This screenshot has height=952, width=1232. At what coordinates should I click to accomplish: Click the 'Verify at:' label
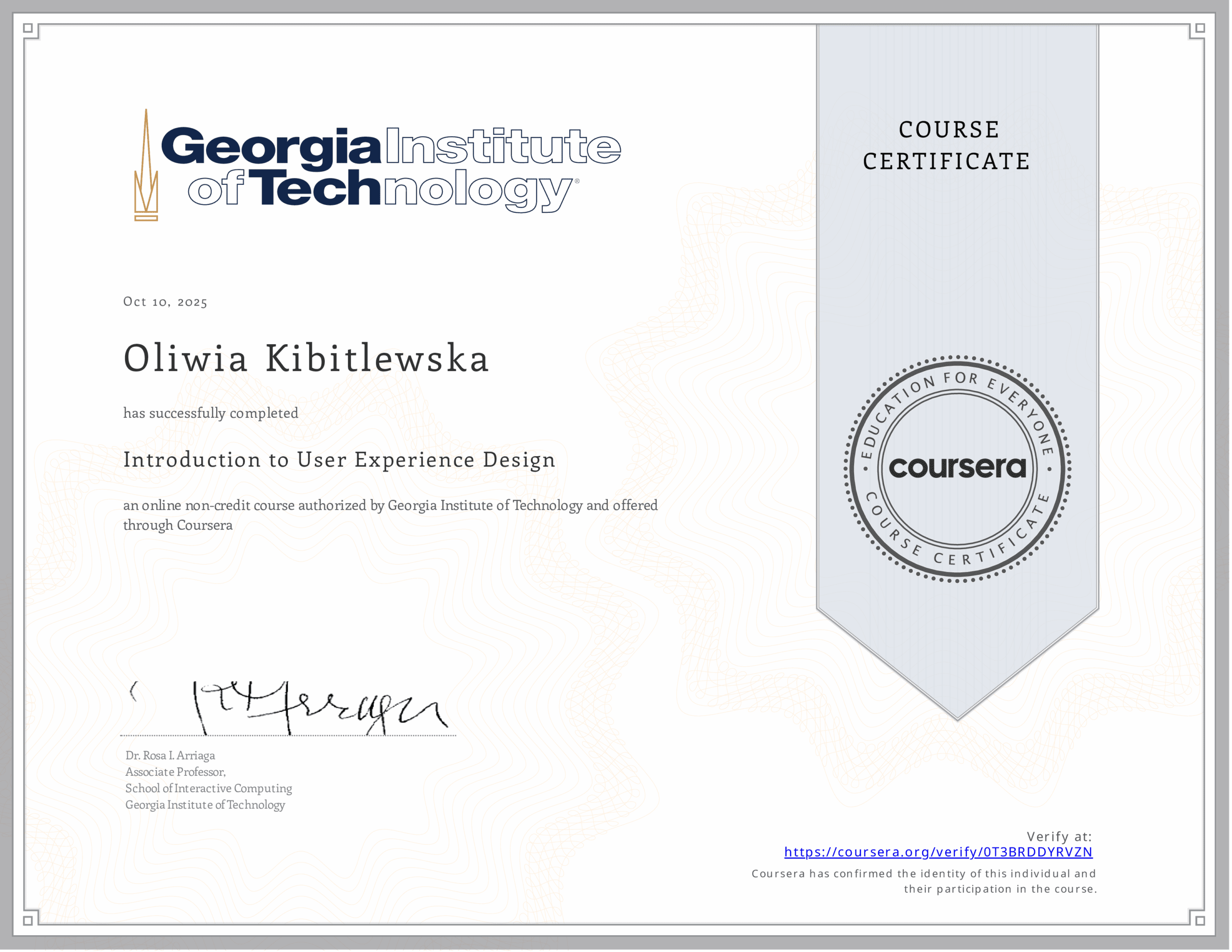tap(1059, 836)
